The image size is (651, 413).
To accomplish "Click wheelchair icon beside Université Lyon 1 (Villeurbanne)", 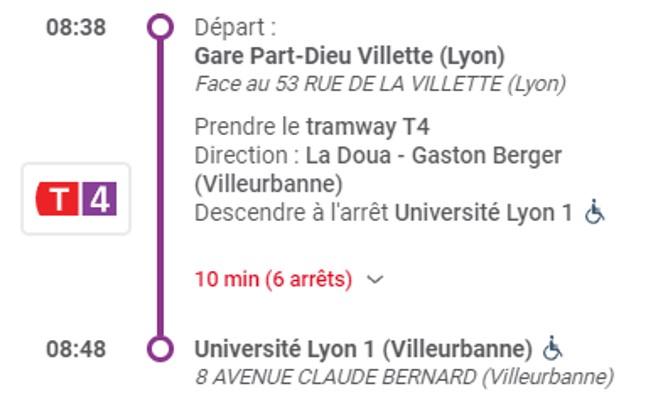I will pos(553,347).
